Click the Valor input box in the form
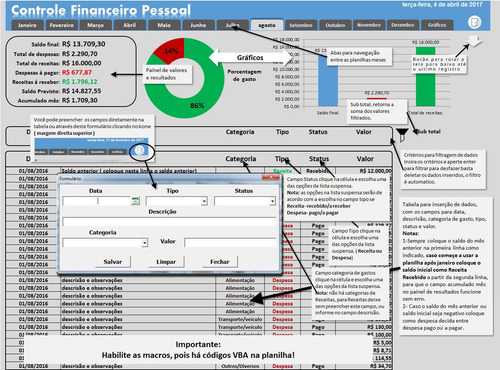Image resolution: width=500 pixels, height=370 pixels. click(x=230, y=242)
